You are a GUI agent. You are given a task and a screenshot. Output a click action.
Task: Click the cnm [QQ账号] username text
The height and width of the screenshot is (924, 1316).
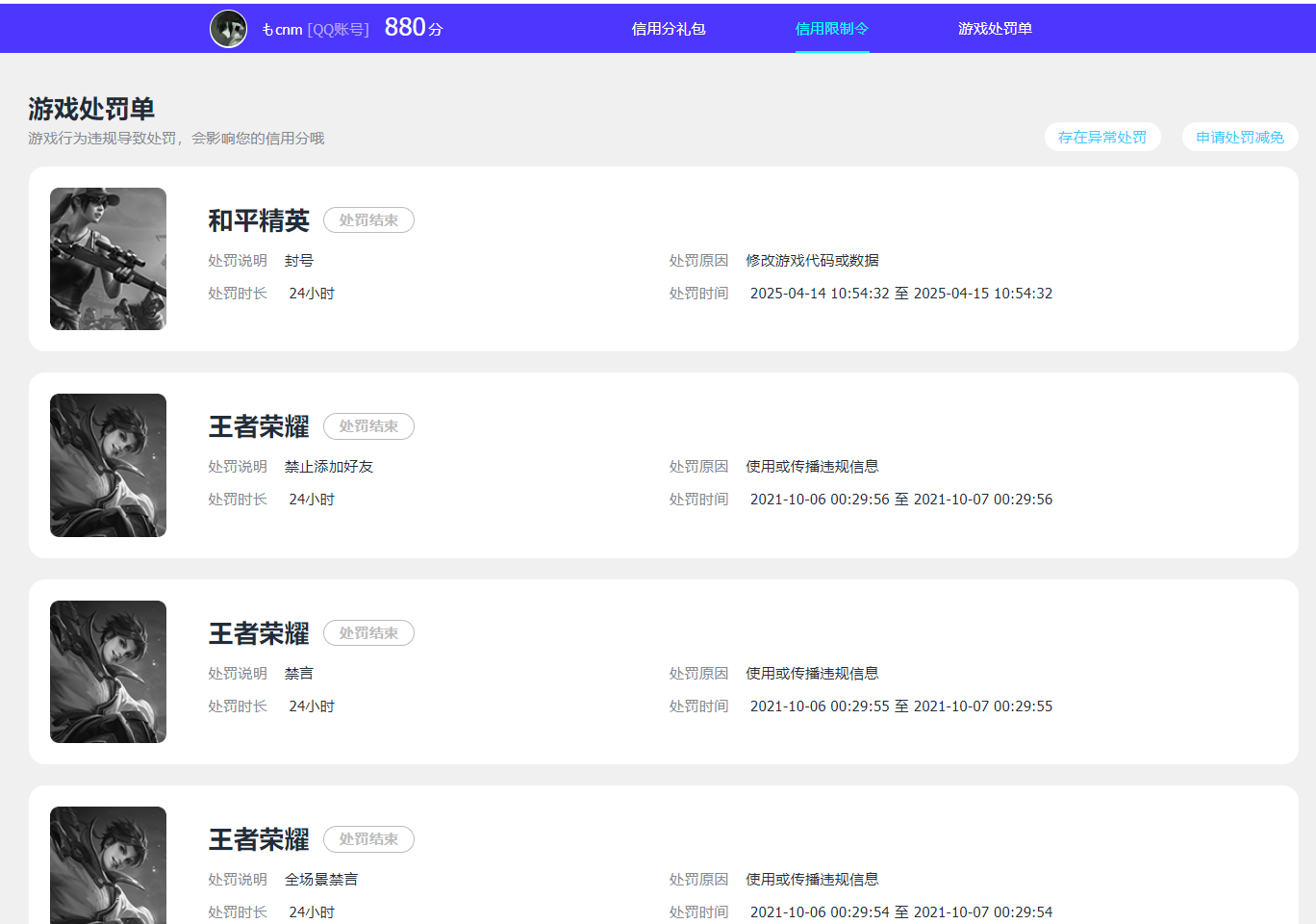tap(316, 30)
